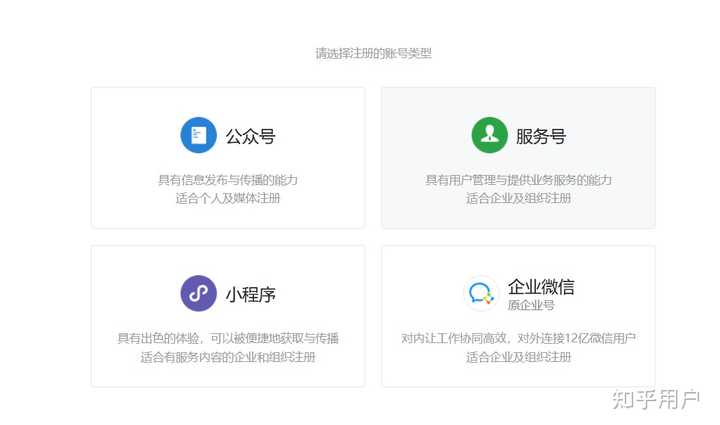The width and height of the screenshot is (720, 425).
Task: Click the green 服务号 person icon
Action: point(489,135)
